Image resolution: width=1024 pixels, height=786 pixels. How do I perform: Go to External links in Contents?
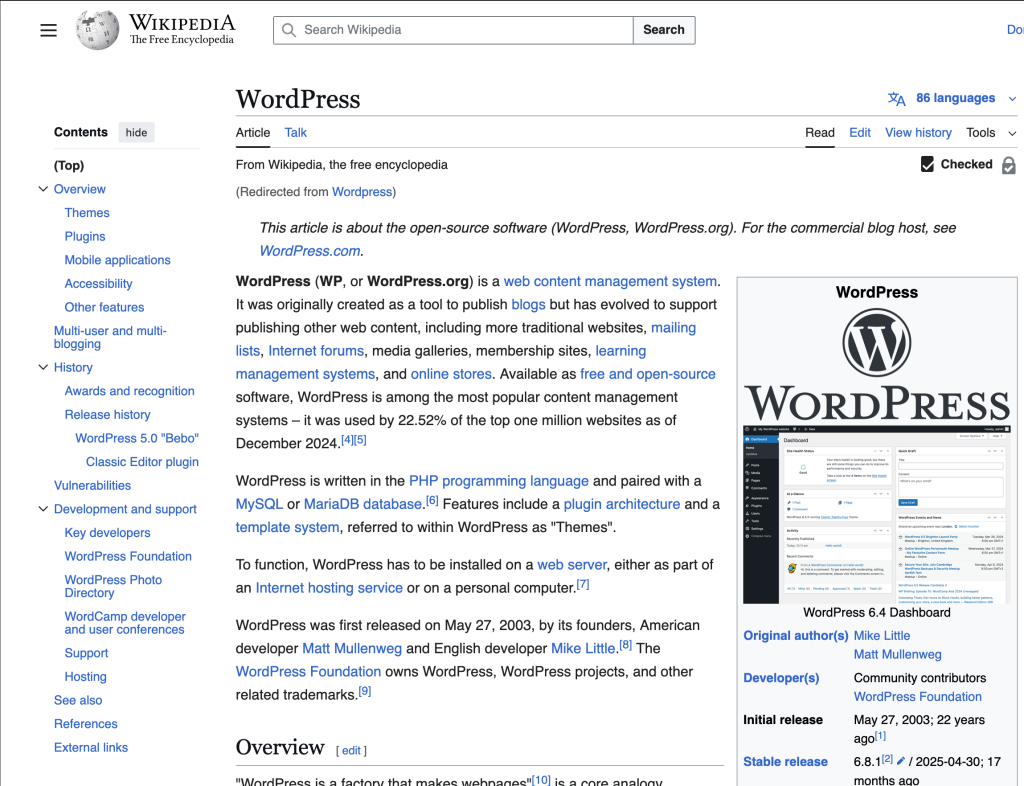coord(91,747)
